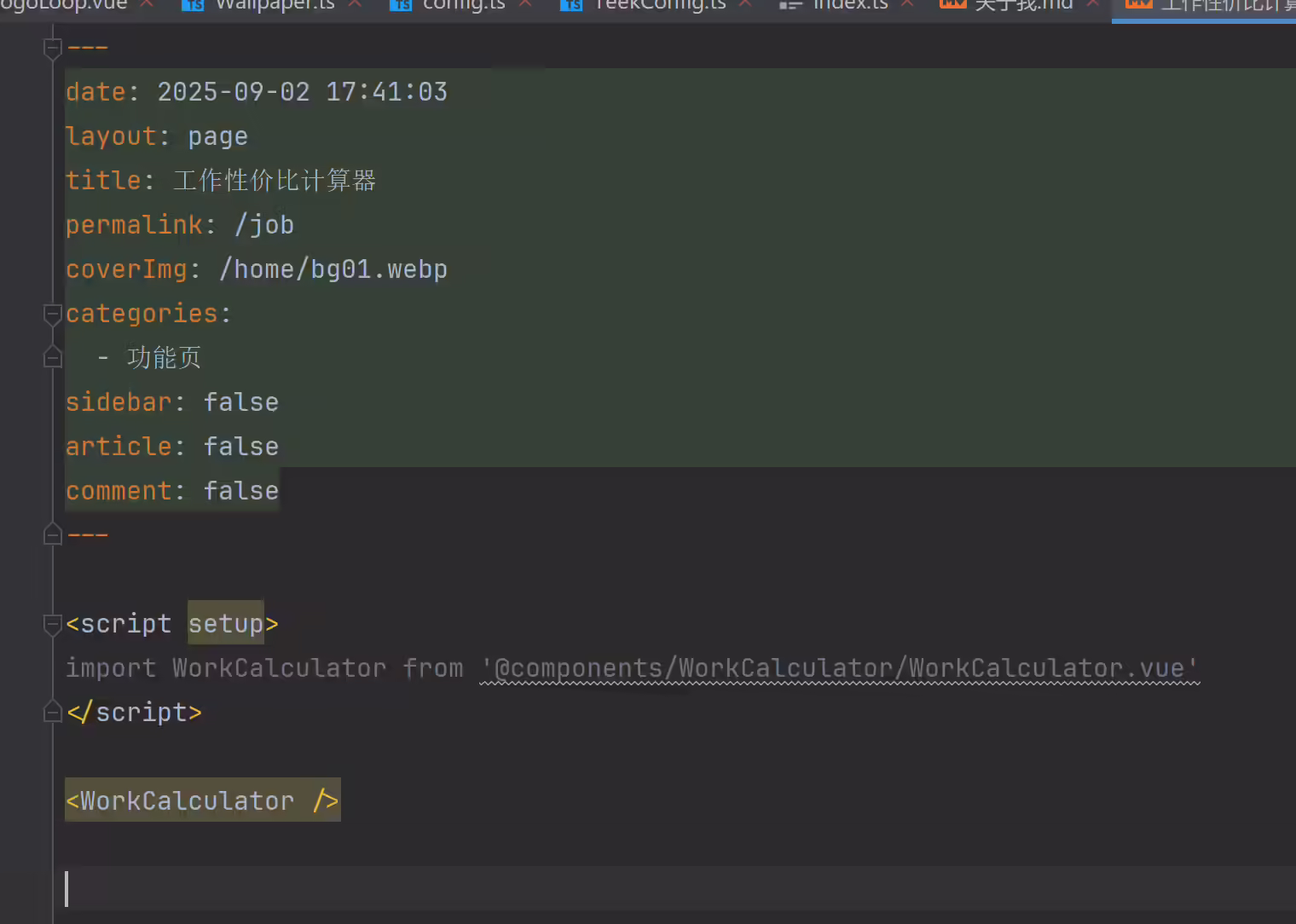This screenshot has height=924, width=1296.
Task: Click the file icon on index.ts tab
Action: [x=790, y=4]
